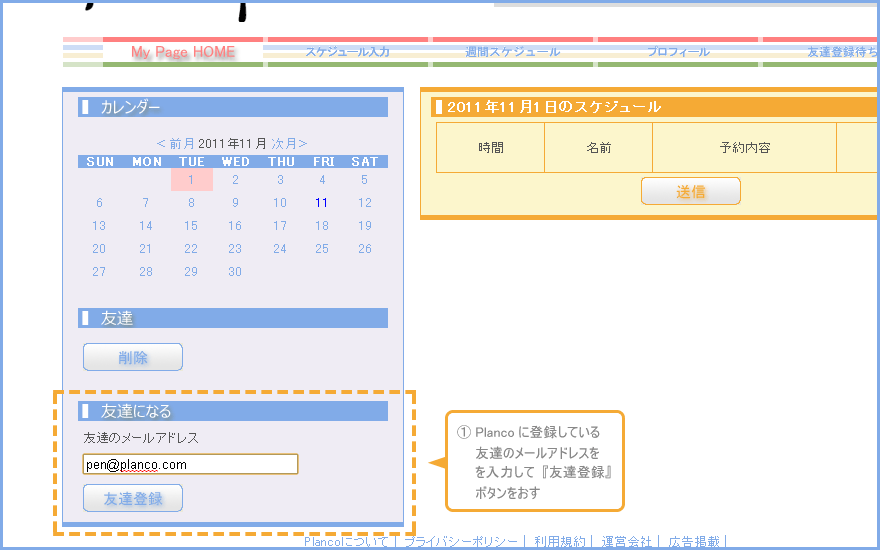Image resolution: width=880 pixels, height=550 pixels.
Task: Open the 友達登録待ち tab
Action: (x=840, y=52)
